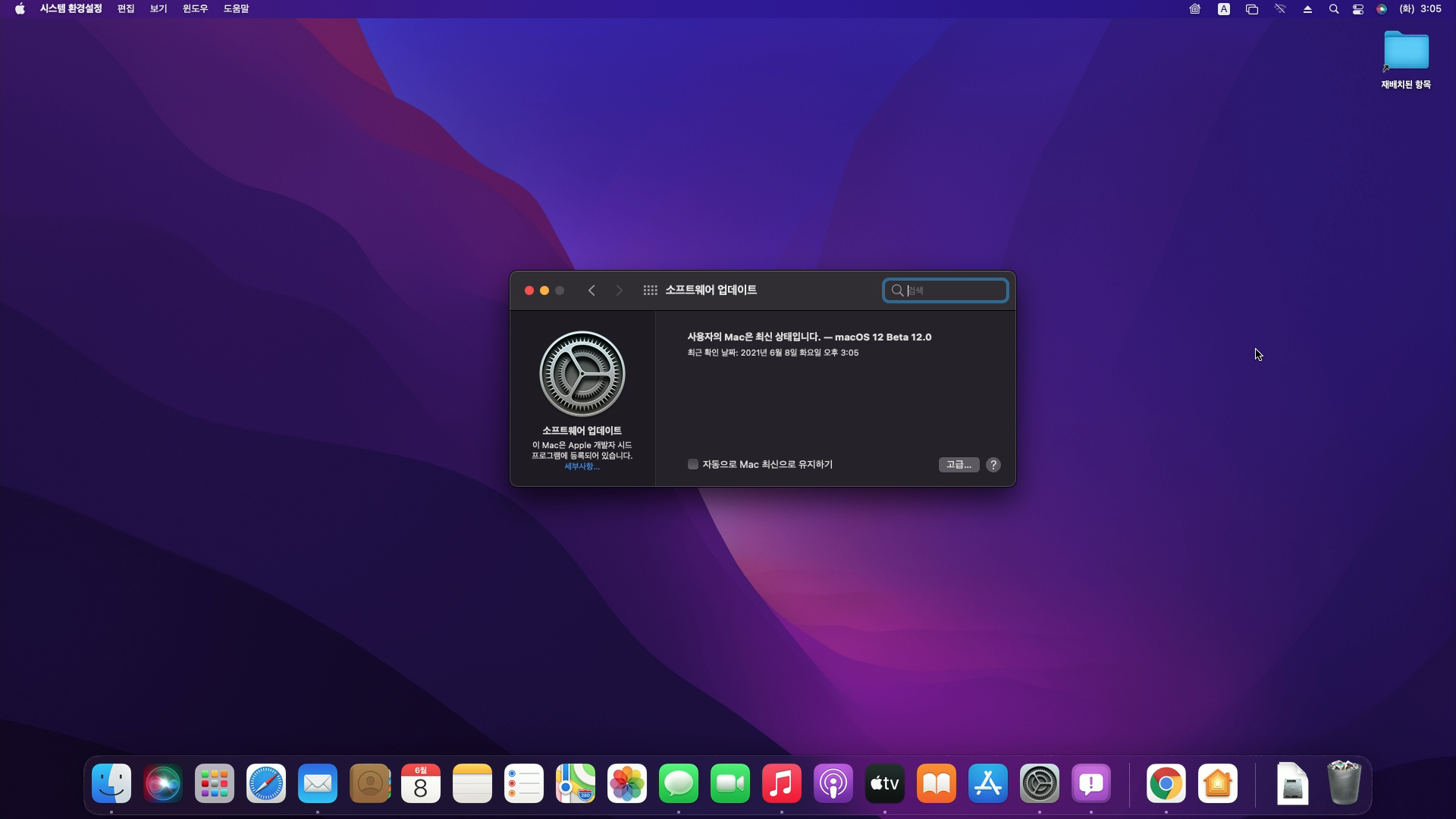The height and width of the screenshot is (819, 1456).
Task: Open Control Center in menu bar
Action: pyautogui.click(x=1358, y=9)
